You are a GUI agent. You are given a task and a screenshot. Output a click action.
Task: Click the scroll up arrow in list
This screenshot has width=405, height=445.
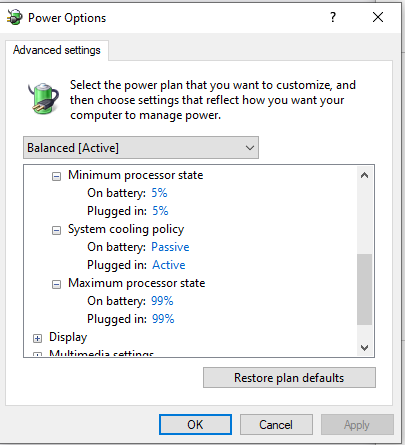pyautogui.click(x=364, y=175)
